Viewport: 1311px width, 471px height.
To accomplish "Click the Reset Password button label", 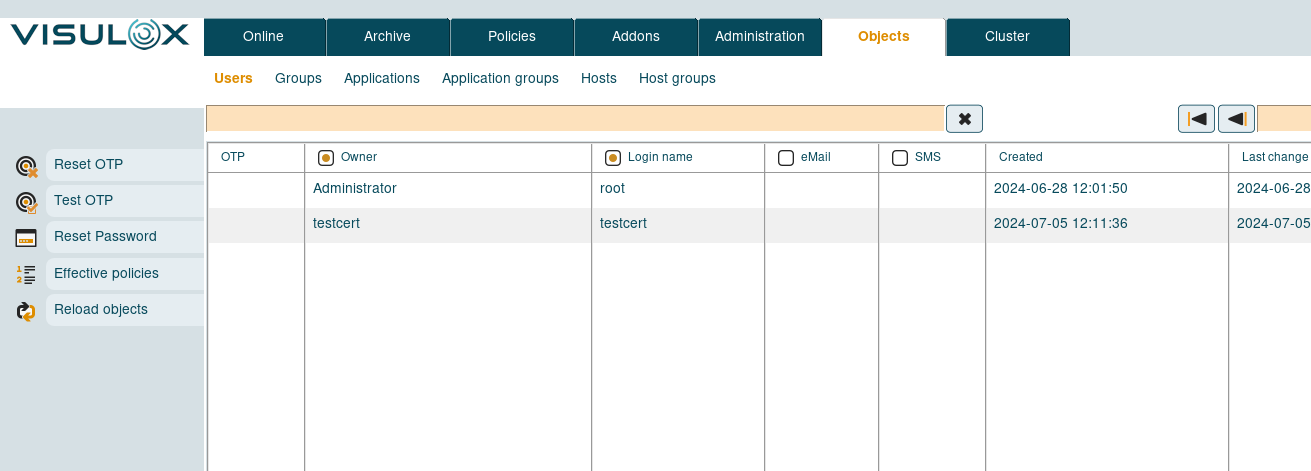I will (105, 237).
